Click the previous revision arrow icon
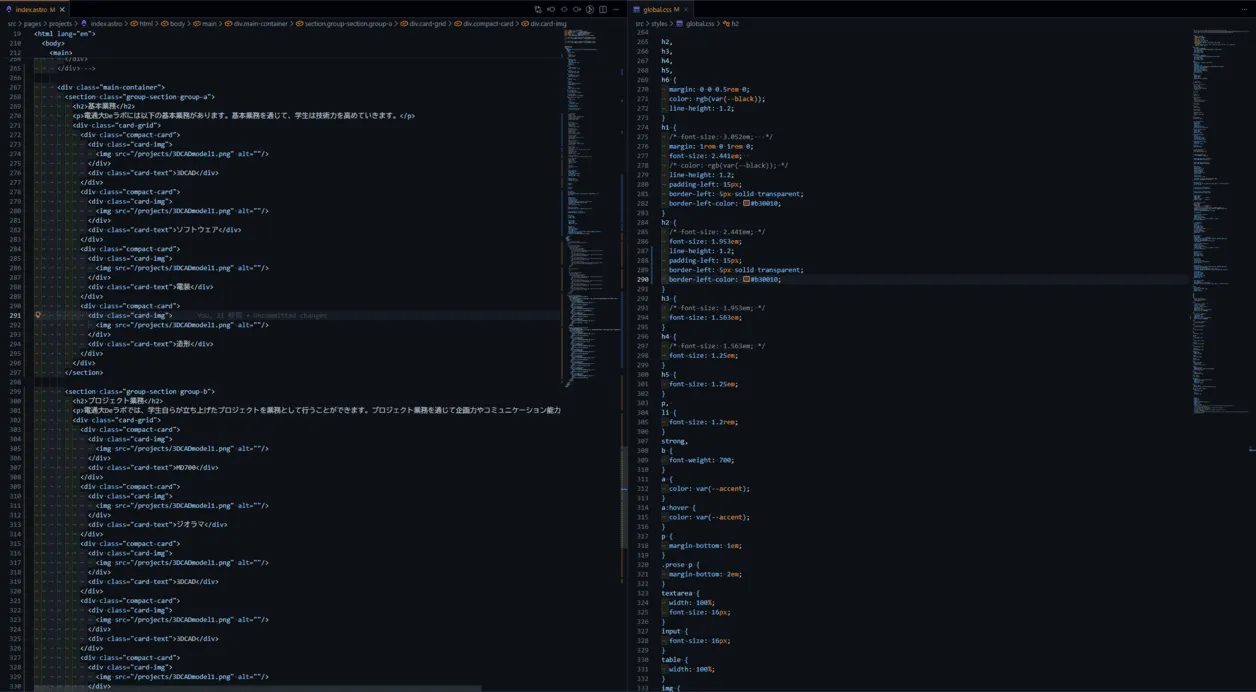This screenshot has height=692, width=1256. pos(551,9)
